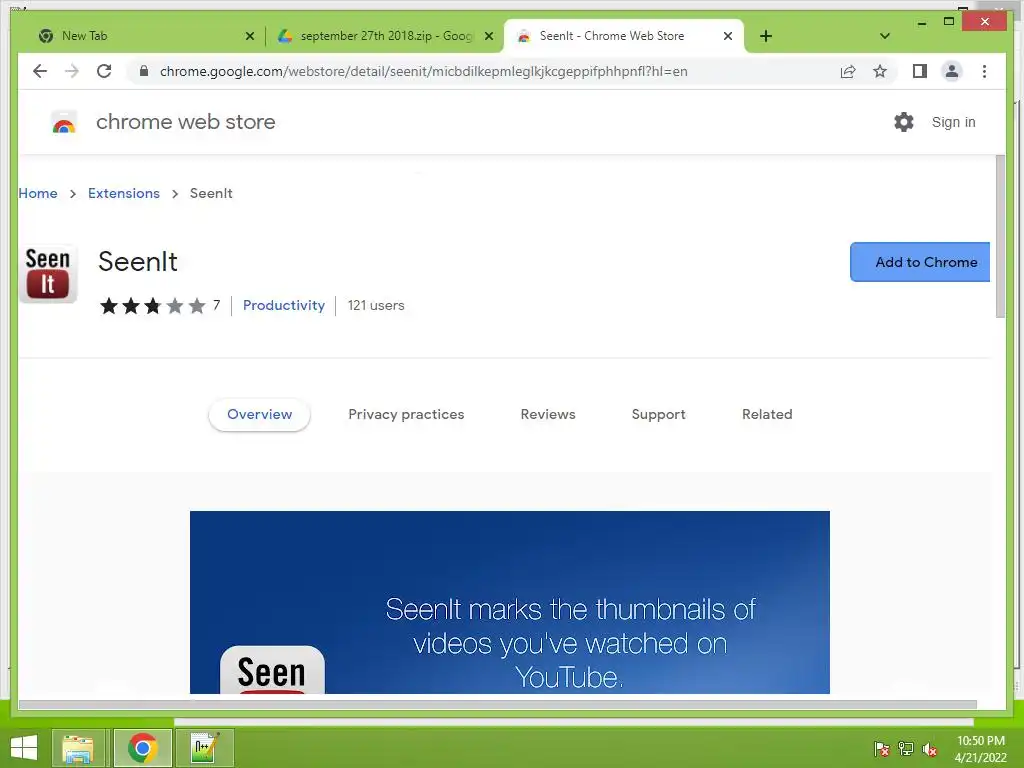The image size is (1024, 768).
Task: Close the SeenIt Chrome Web Store tab
Action: tap(728, 36)
